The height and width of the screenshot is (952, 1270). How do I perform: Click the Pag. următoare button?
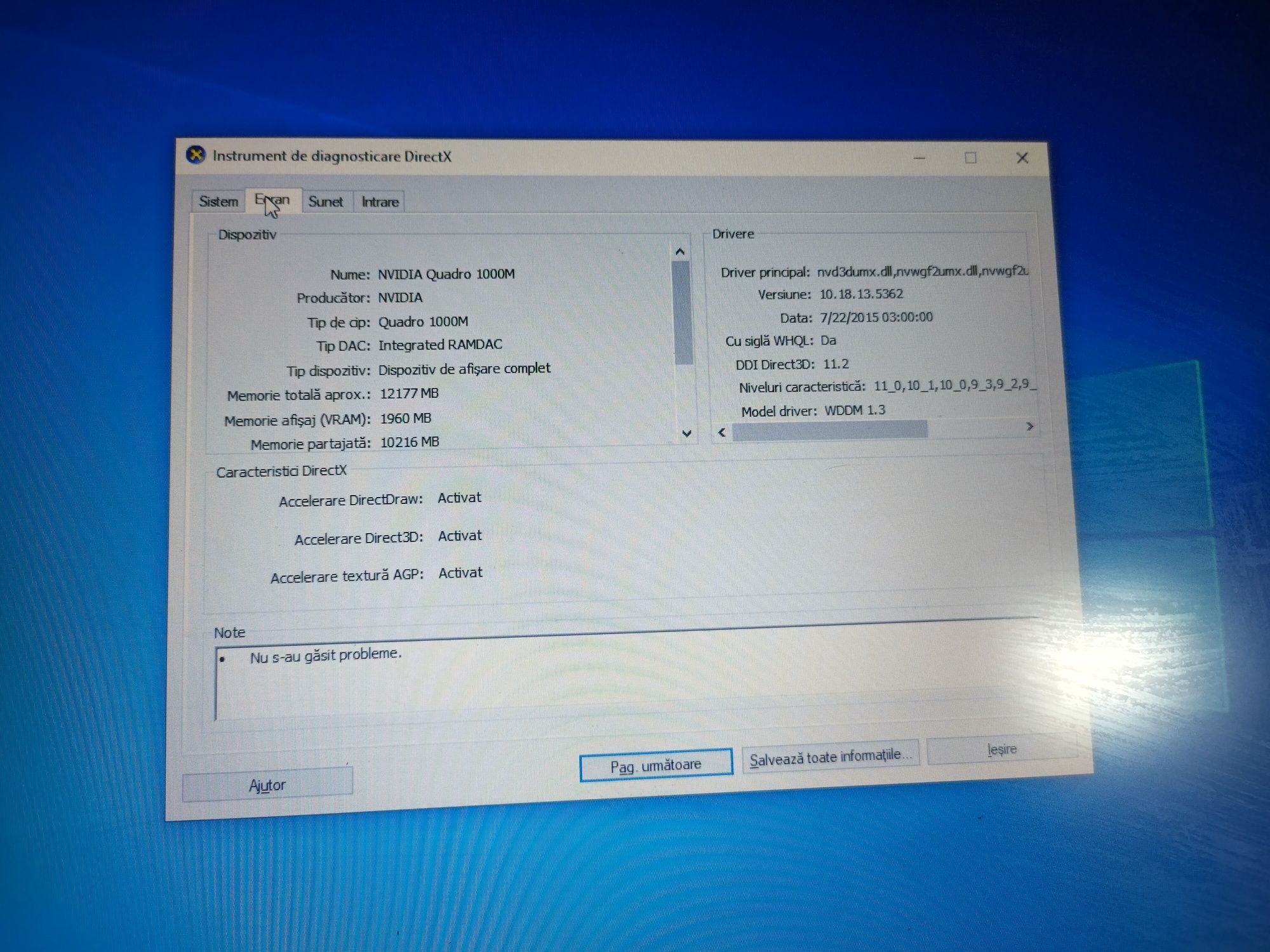tap(656, 765)
